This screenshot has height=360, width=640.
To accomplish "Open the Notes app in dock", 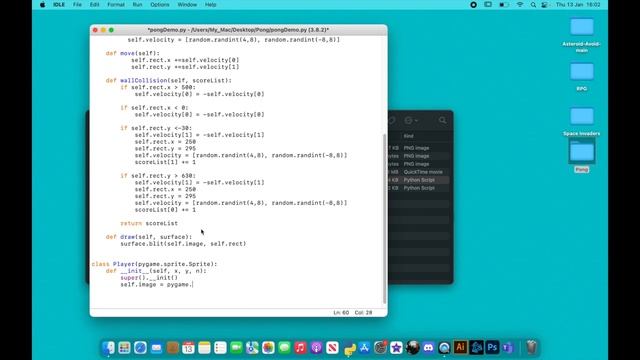I will pos(204,348).
